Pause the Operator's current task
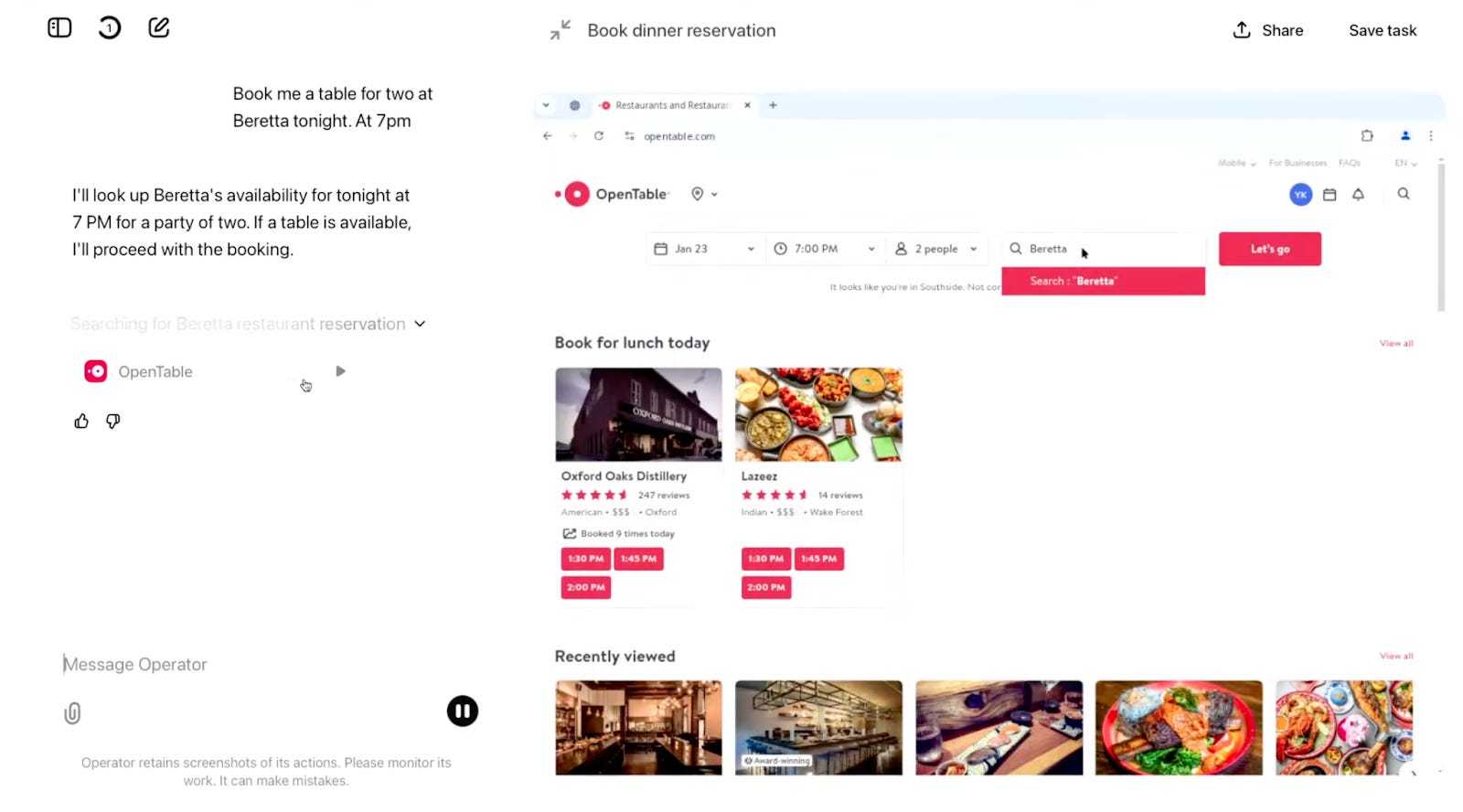This screenshot has width=1463, height=812. [463, 710]
